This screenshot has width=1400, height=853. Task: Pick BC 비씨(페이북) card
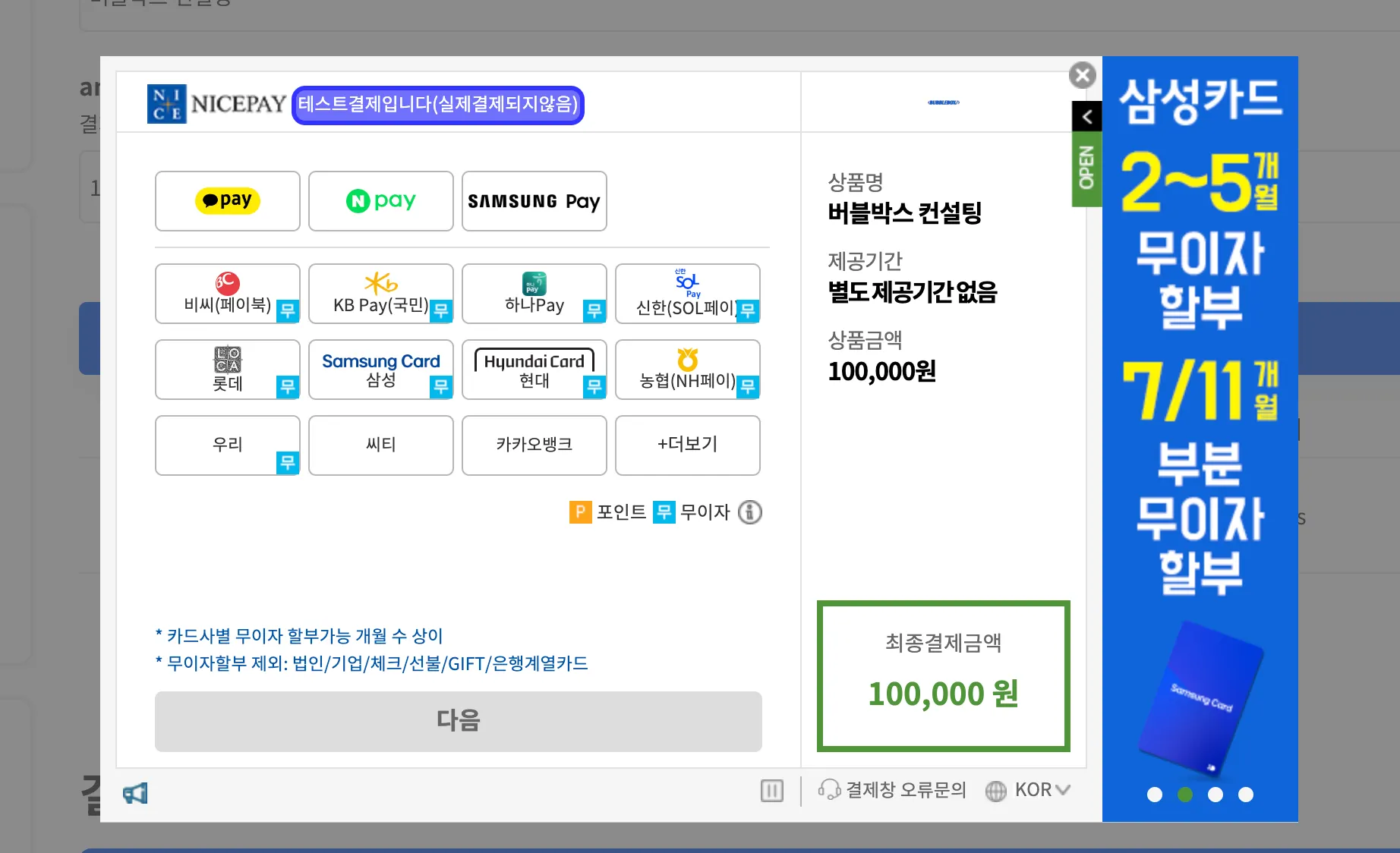[x=228, y=294]
